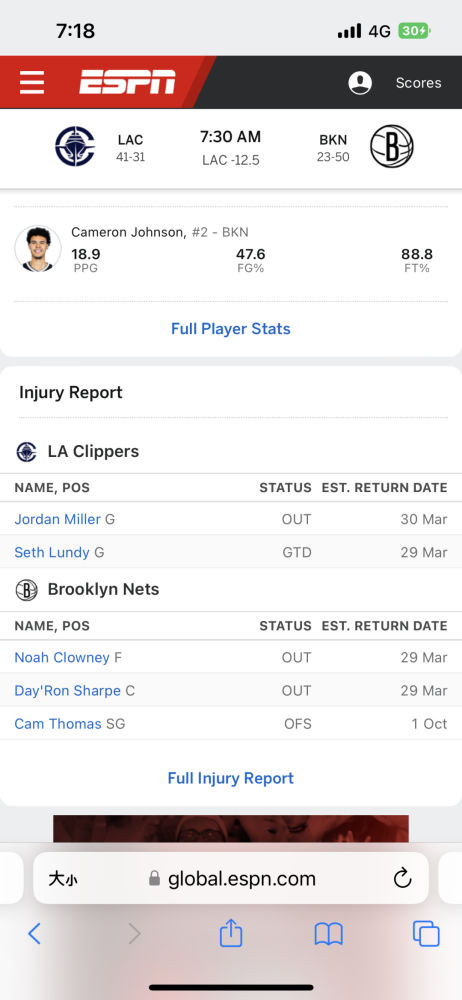This screenshot has width=462, height=1000.
Task: Open Safari bookmarks
Action: click(x=329, y=934)
